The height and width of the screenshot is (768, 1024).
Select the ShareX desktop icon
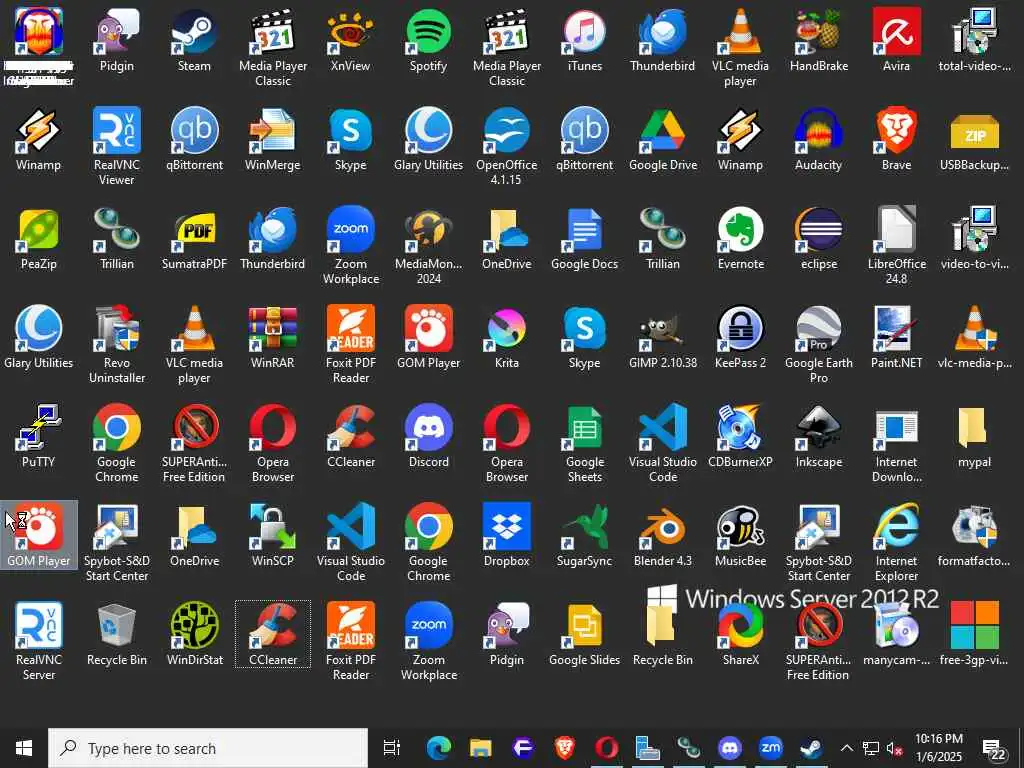[741, 635]
